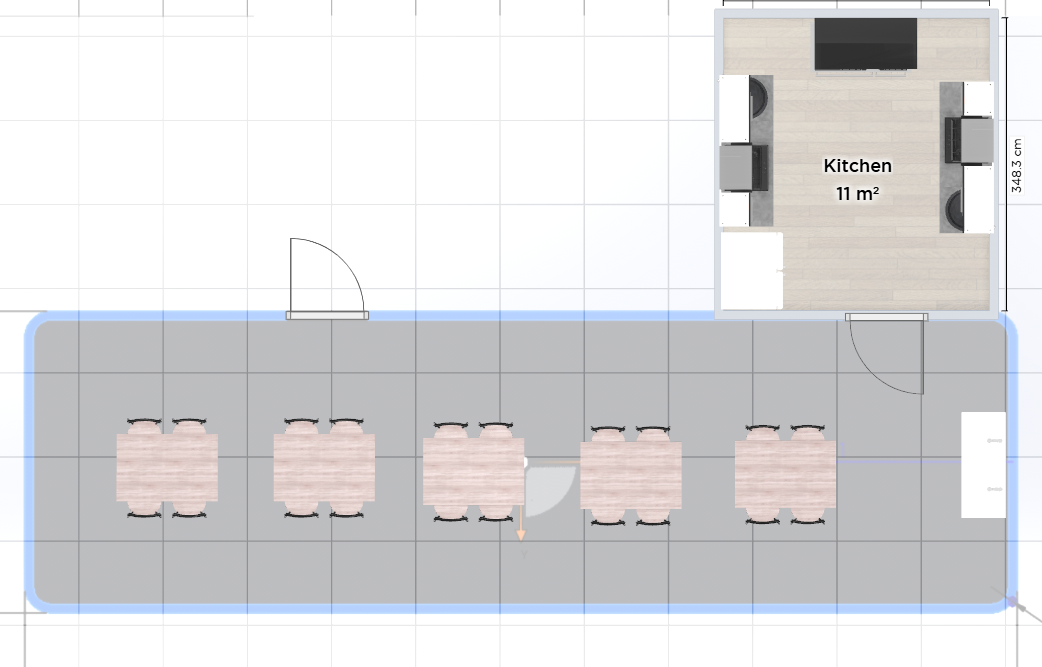
Task: Click the top-right white cabinet in the kitchen
Action: click(978, 99)
